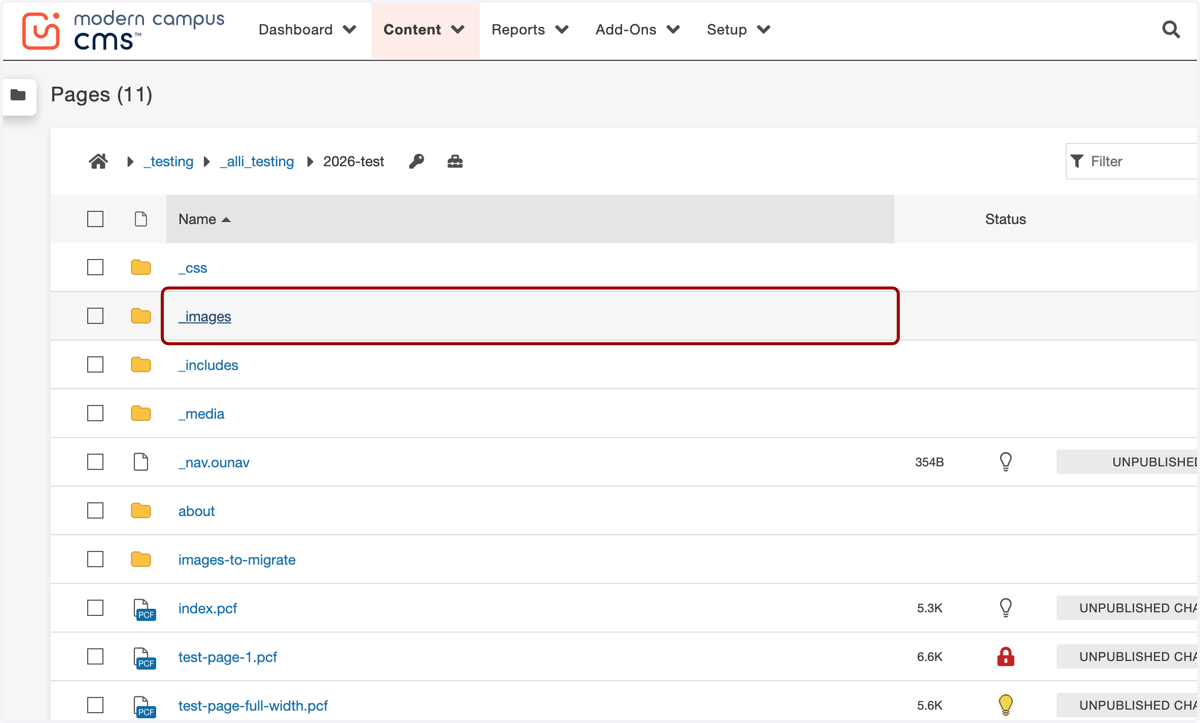
Task: Click test-page-full-width.pcf unpublished changes status
Action: click(1128, 705)
